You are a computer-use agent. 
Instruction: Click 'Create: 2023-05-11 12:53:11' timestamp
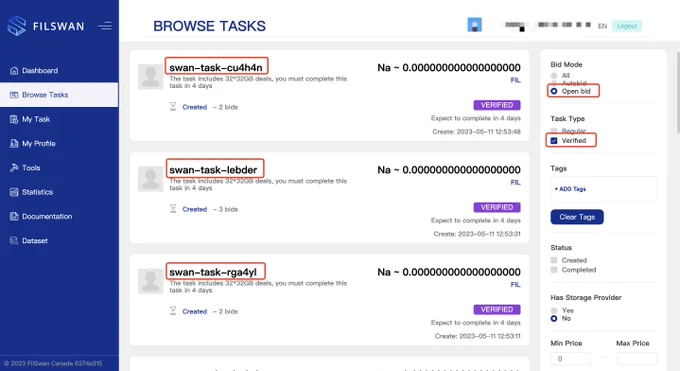pyautogui.click(x=477, y=336)
